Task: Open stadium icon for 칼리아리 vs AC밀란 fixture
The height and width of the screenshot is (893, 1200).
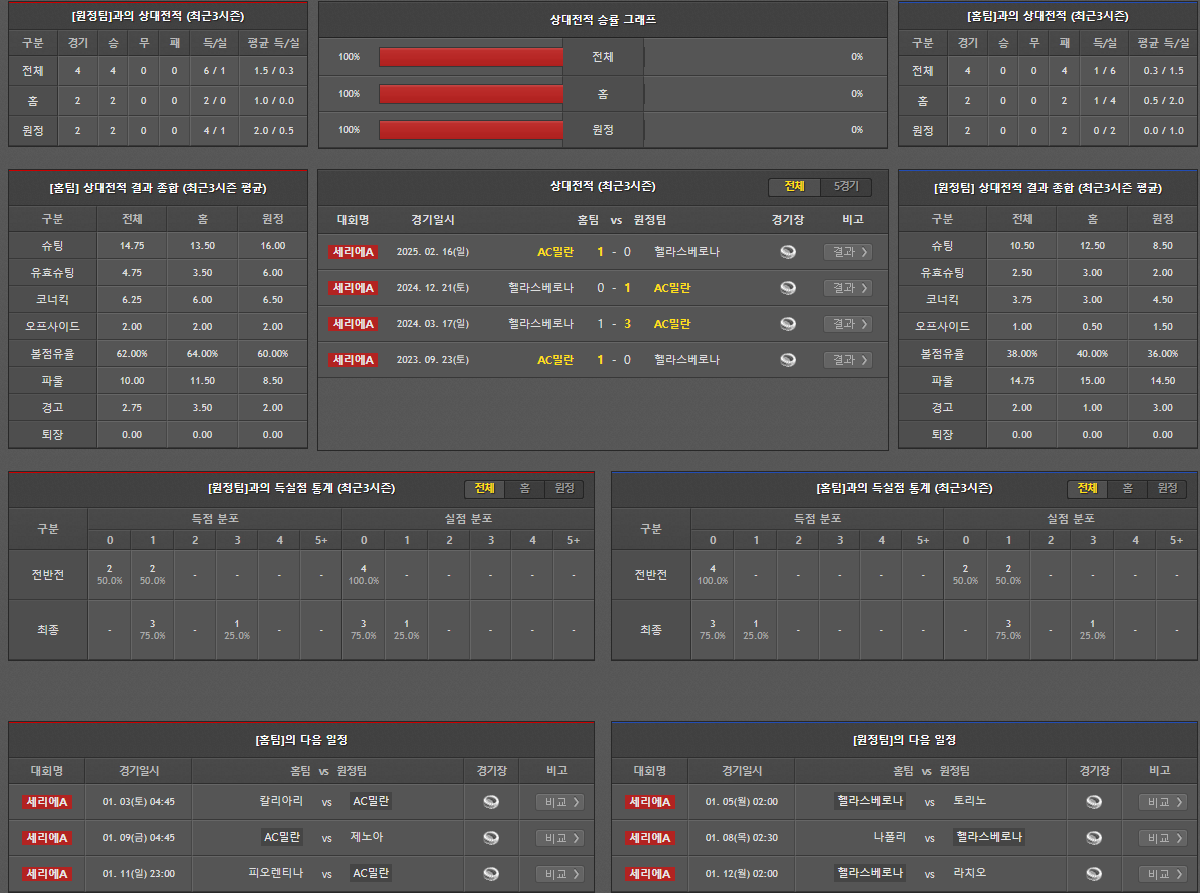Action: [x=491, y=802]
